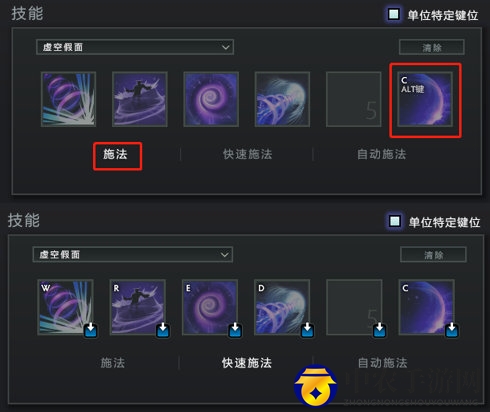Screen dimensions: 490x412
Task: Toggle quick-cast arrow on the W ability
Action: [91, 330]
